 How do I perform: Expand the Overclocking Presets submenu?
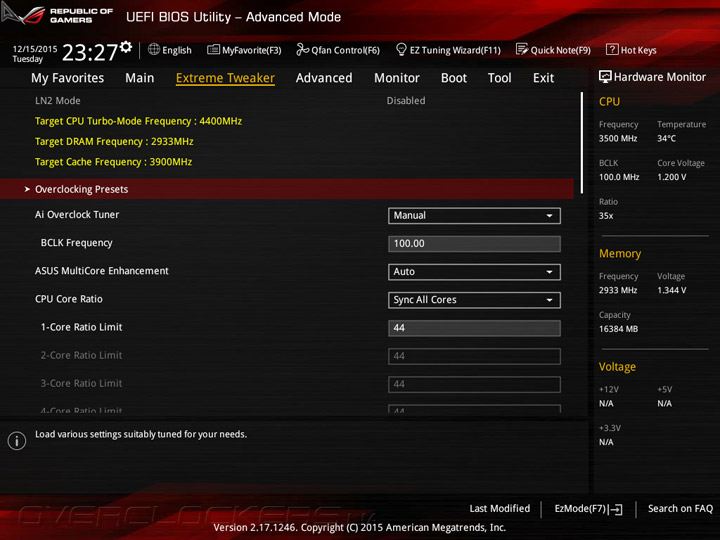click(x=287, y=189)
